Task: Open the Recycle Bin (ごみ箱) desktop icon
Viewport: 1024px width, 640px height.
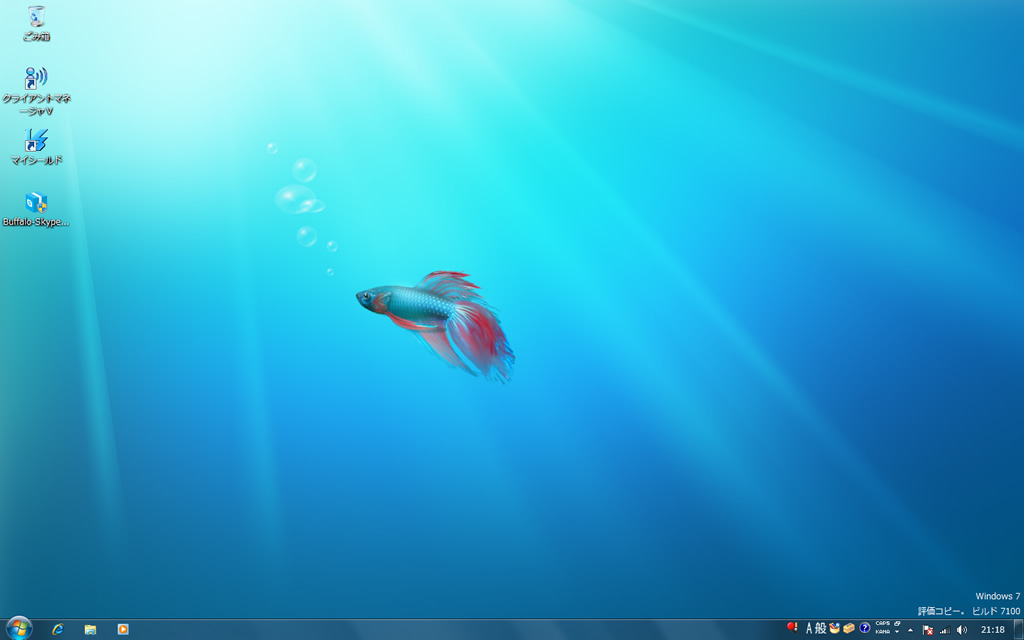Action: coord(37,23)
